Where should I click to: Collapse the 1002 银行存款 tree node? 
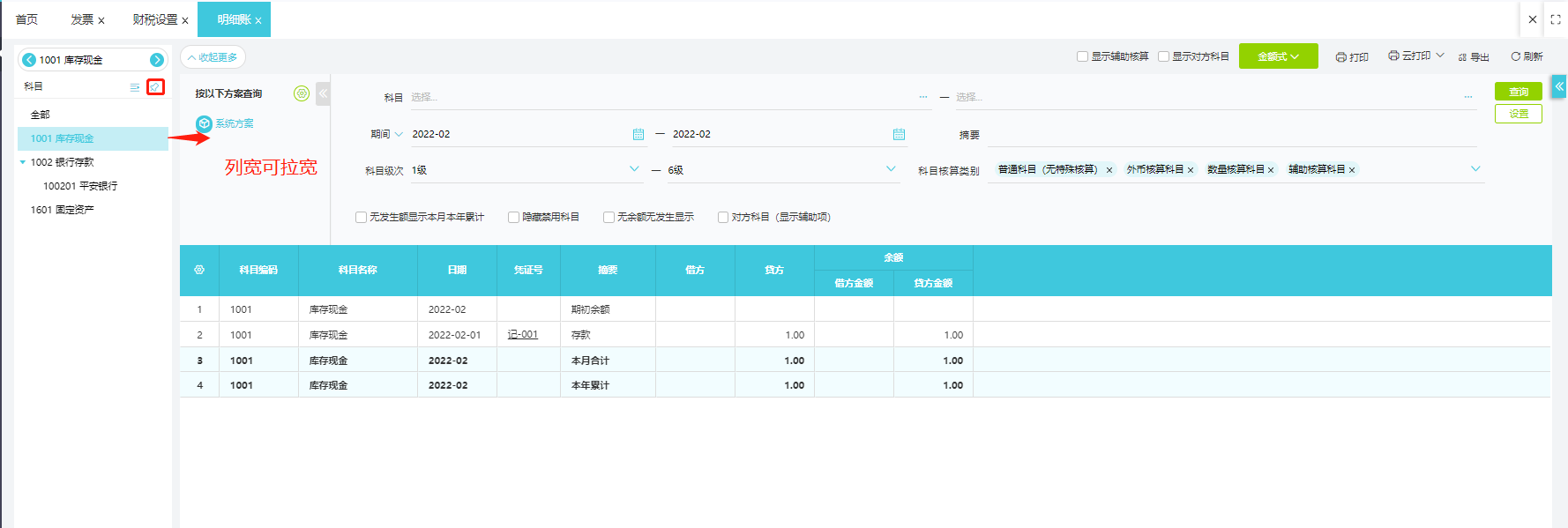point(23,162)
